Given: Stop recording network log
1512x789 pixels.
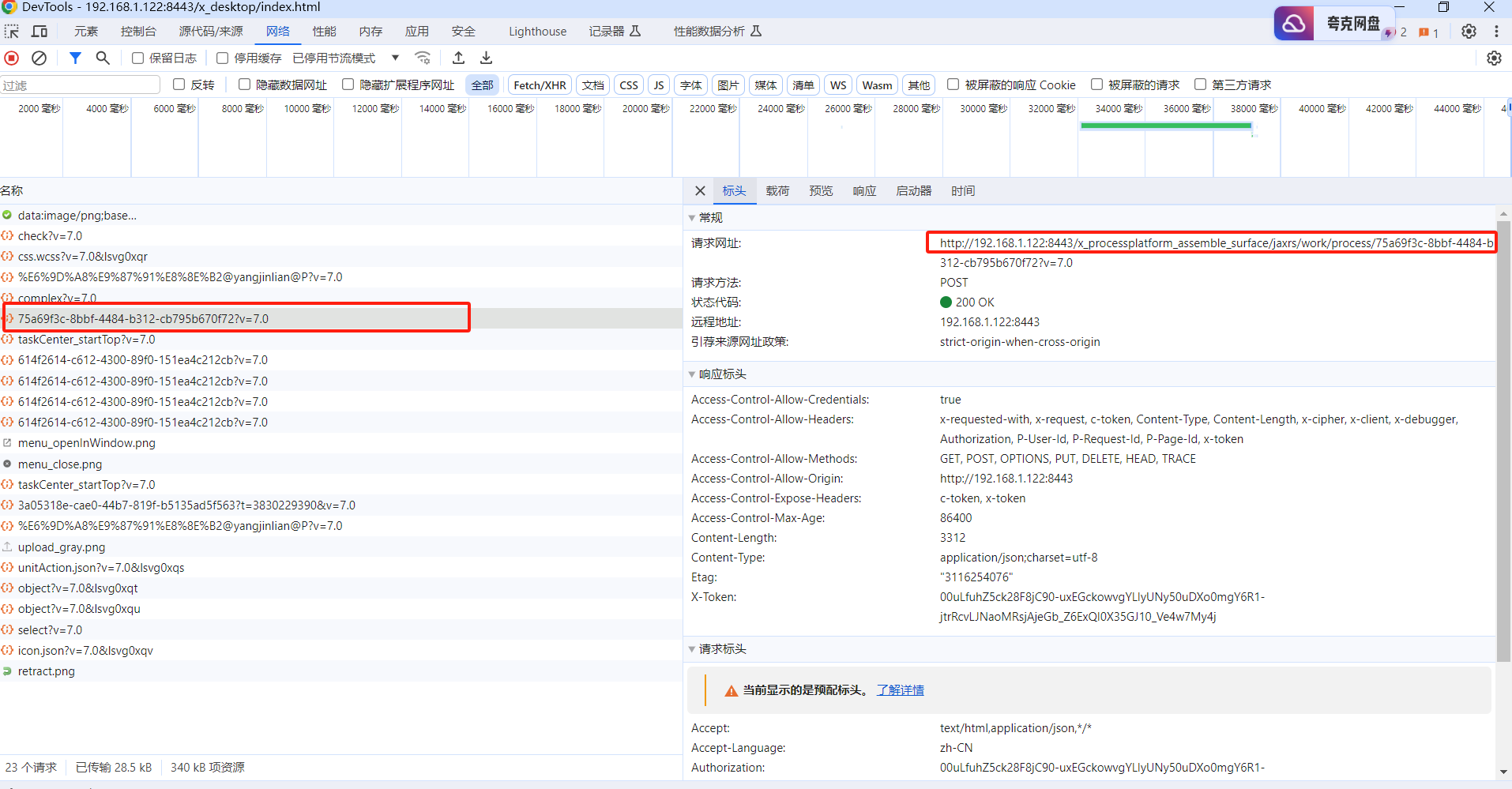Looking at the screenshot, I should point(12,58).
